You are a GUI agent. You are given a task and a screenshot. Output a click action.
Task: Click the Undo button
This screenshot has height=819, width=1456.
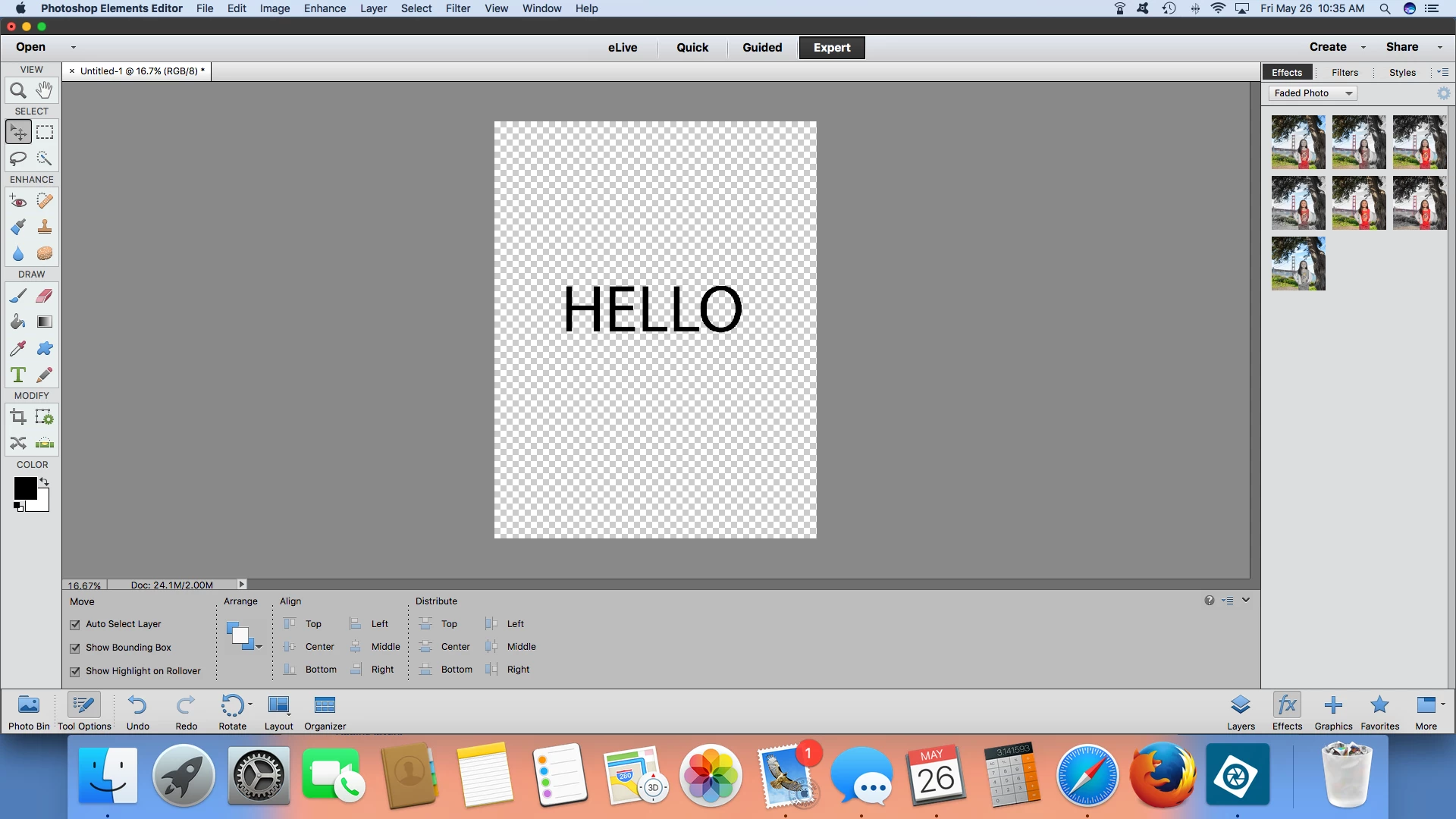pos(137,711)
